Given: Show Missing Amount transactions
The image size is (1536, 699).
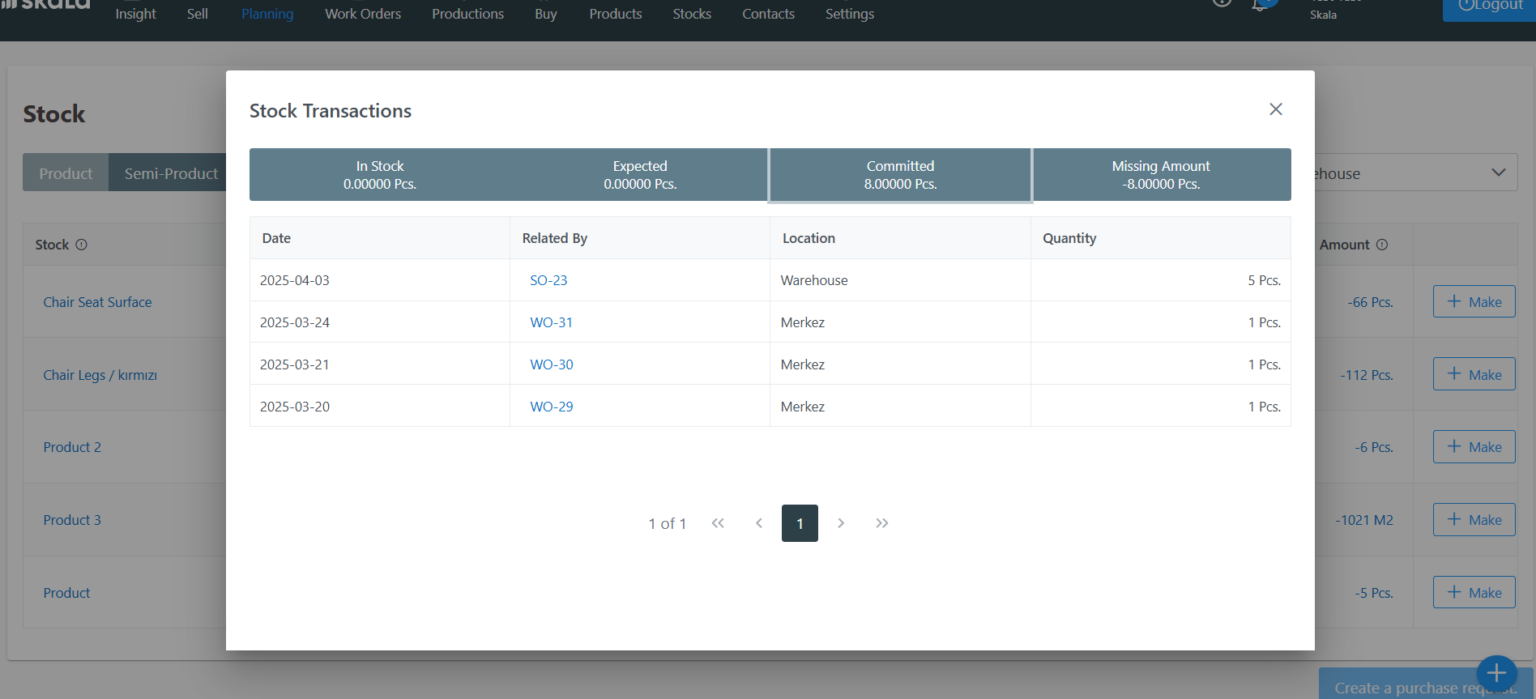Looking at the screenshot, I should [x=1160, y=174].
